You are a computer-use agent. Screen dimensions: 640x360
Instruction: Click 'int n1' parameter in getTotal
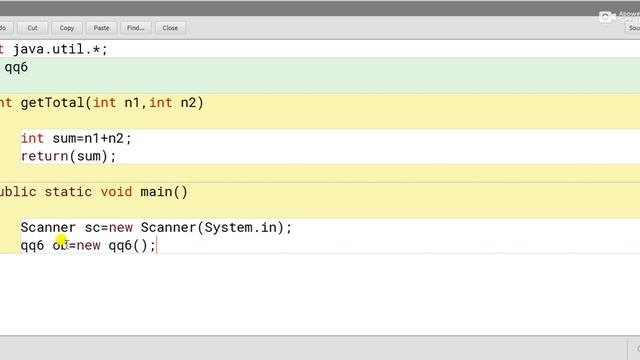click(x=116, y=103)
